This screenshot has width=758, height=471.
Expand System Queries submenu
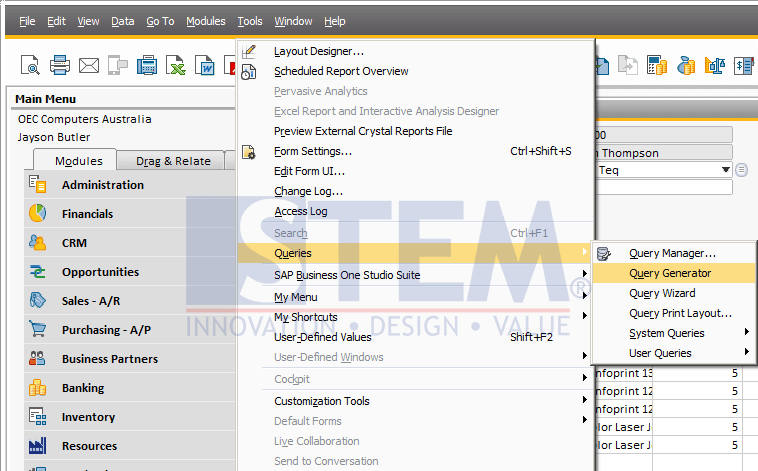674,333
